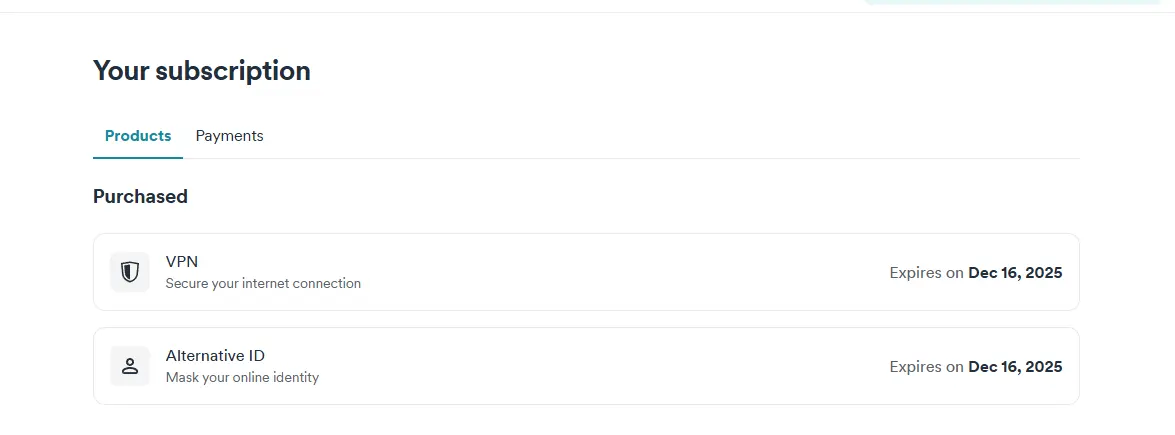Click the "Purchased" section heading
This screenshot has height=435, width=1175.
click(x=140, y=196)
